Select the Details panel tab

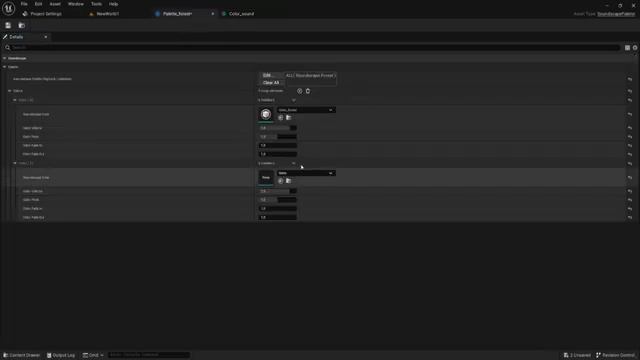[16, 37]
